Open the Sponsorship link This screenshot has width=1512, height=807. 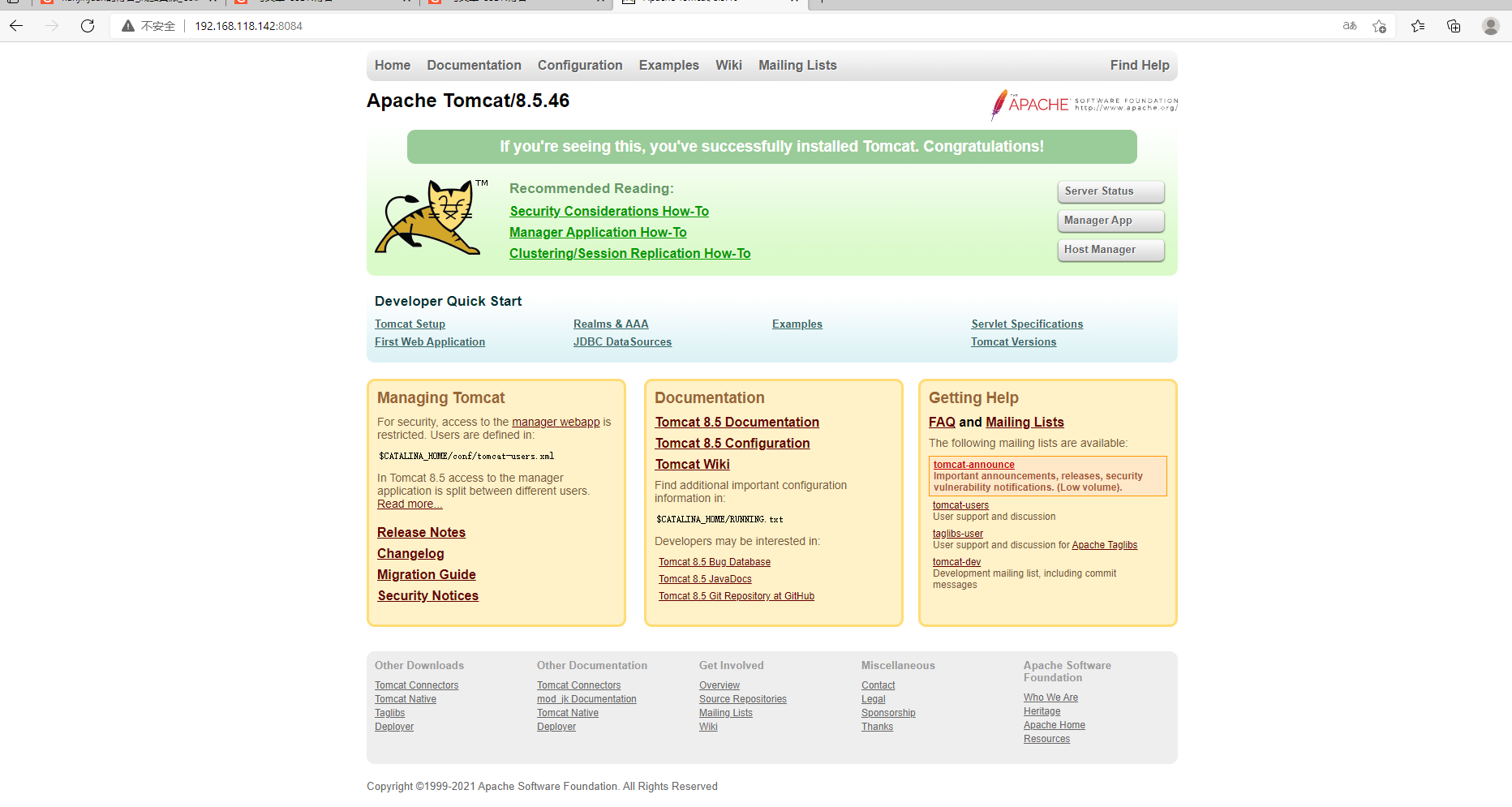888,713
